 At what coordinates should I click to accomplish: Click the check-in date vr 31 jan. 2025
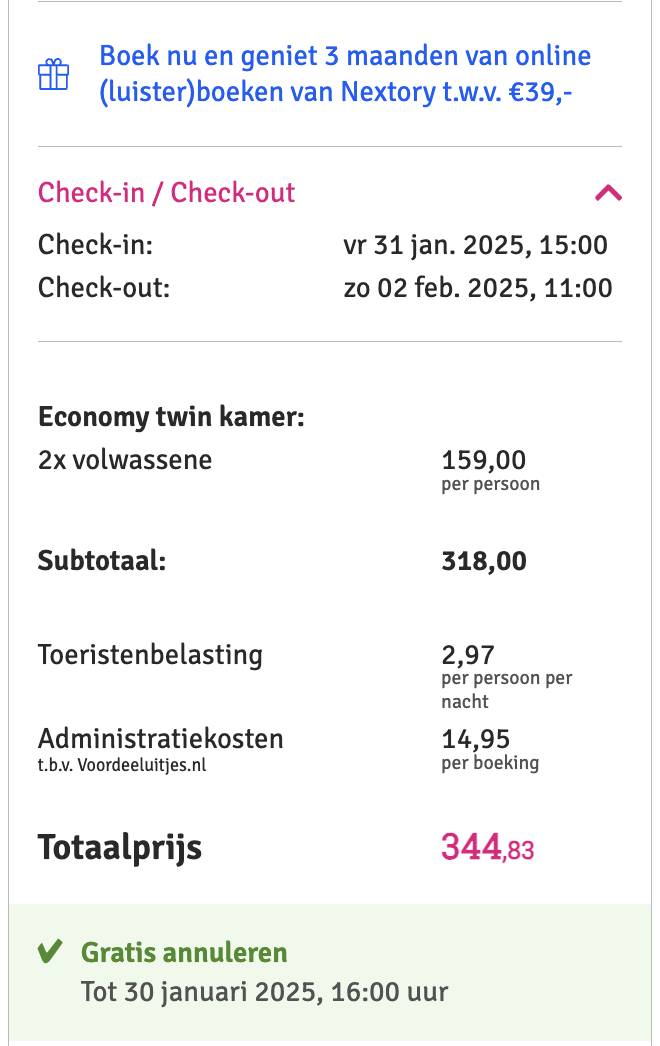tap(475, 245)
